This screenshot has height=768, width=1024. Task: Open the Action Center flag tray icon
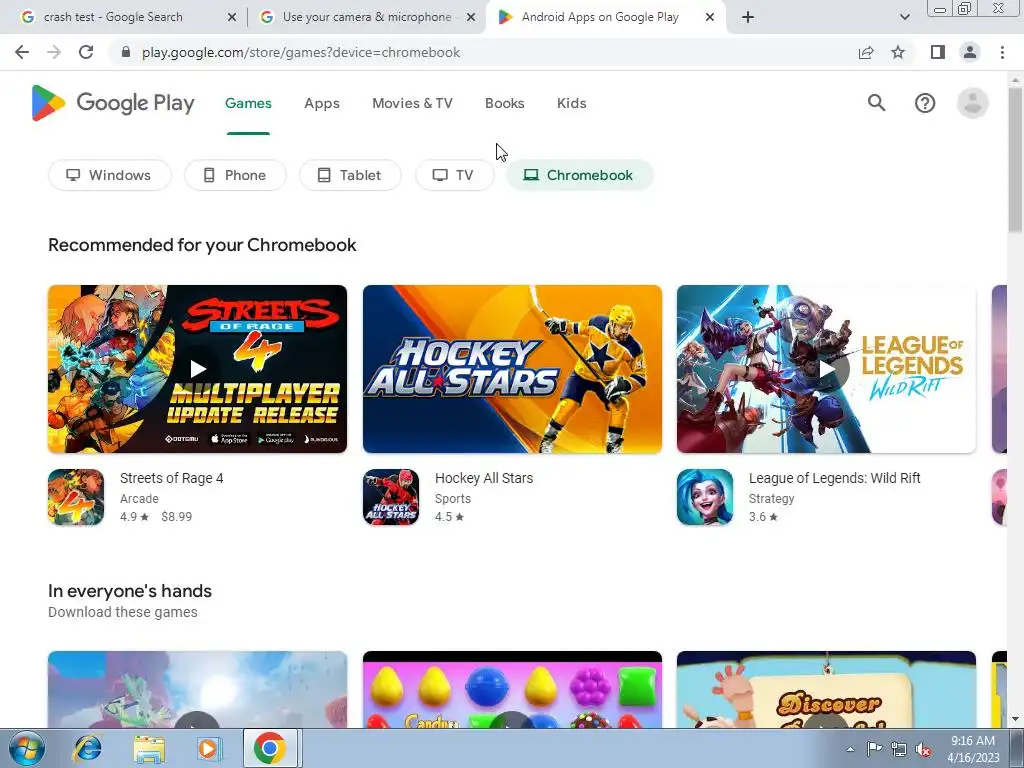874,749
